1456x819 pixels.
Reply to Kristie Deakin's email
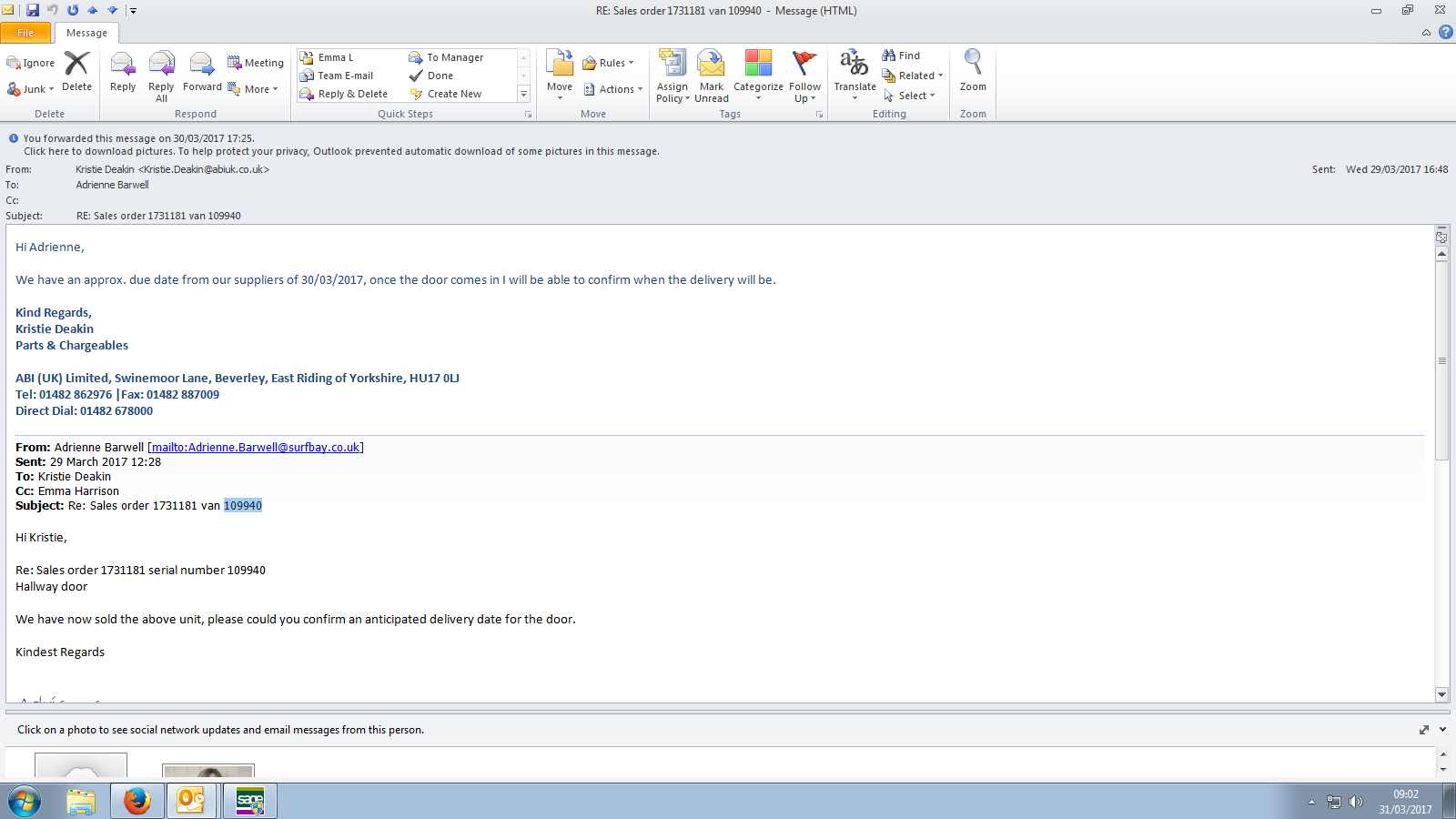coord(123,72)
